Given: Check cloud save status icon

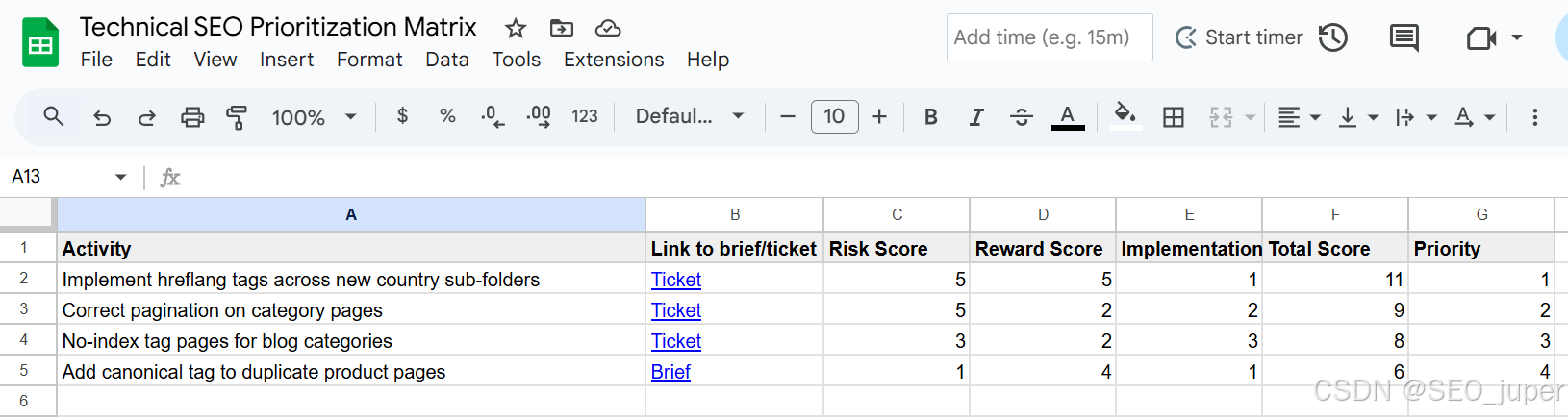Looking at the screenshot, I should (x=608, y=28).
